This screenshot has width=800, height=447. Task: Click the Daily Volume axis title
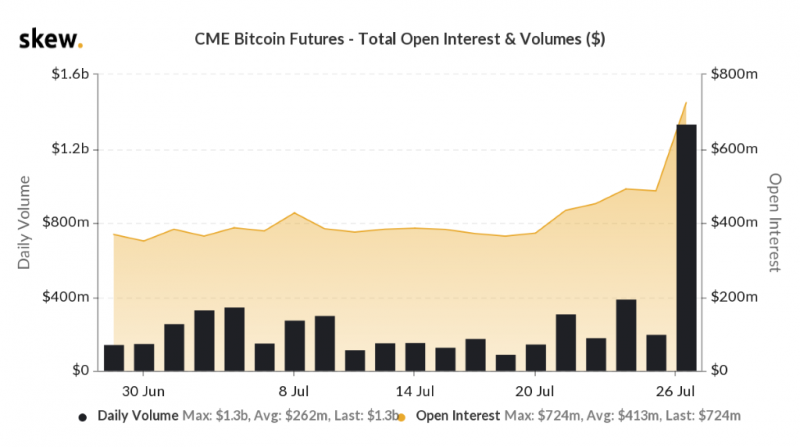24,222
